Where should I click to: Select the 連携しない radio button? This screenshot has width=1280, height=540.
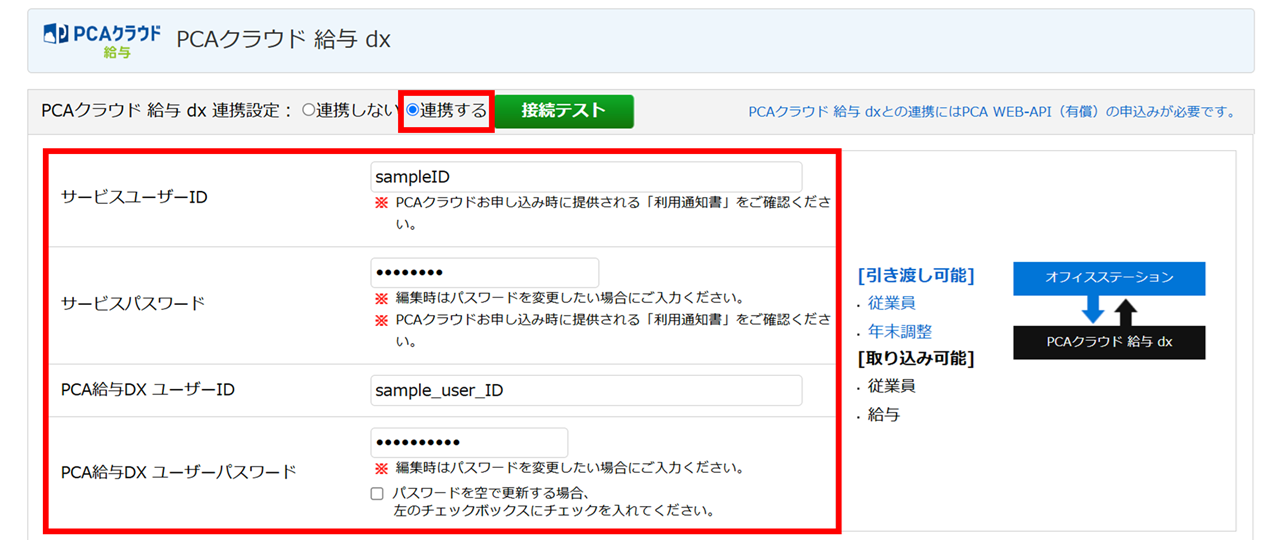tap(308, 111)
